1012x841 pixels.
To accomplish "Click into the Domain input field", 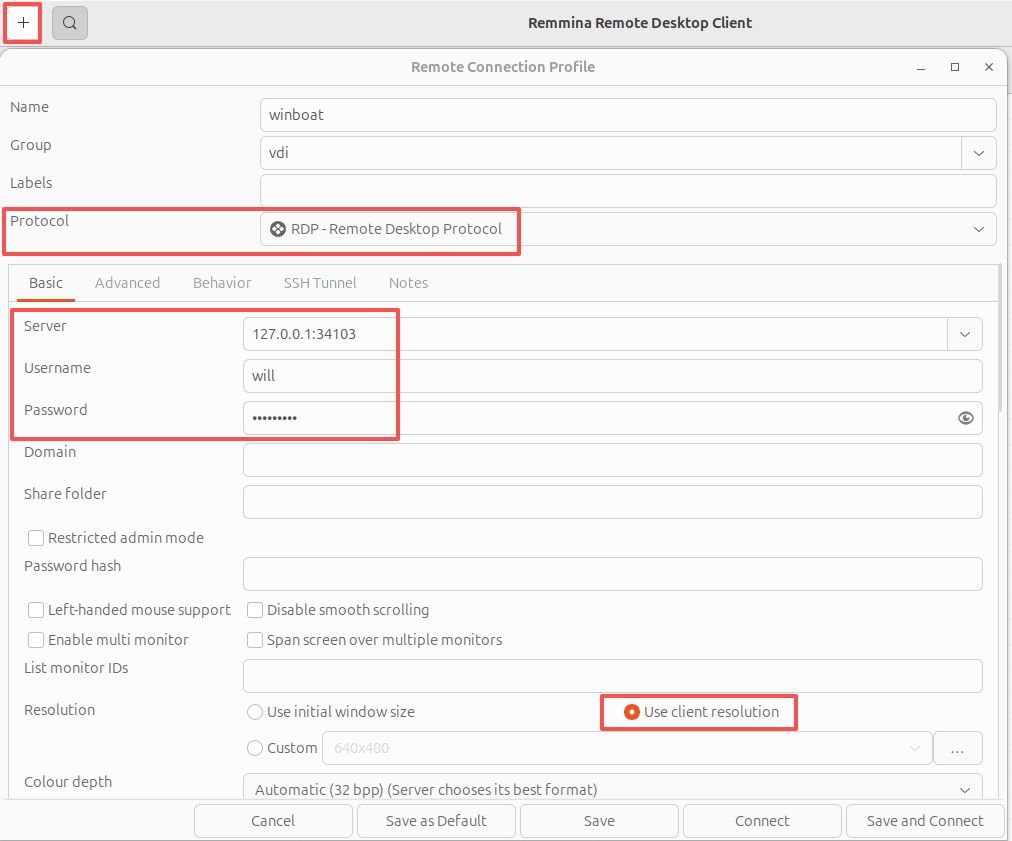I will 612,460.
